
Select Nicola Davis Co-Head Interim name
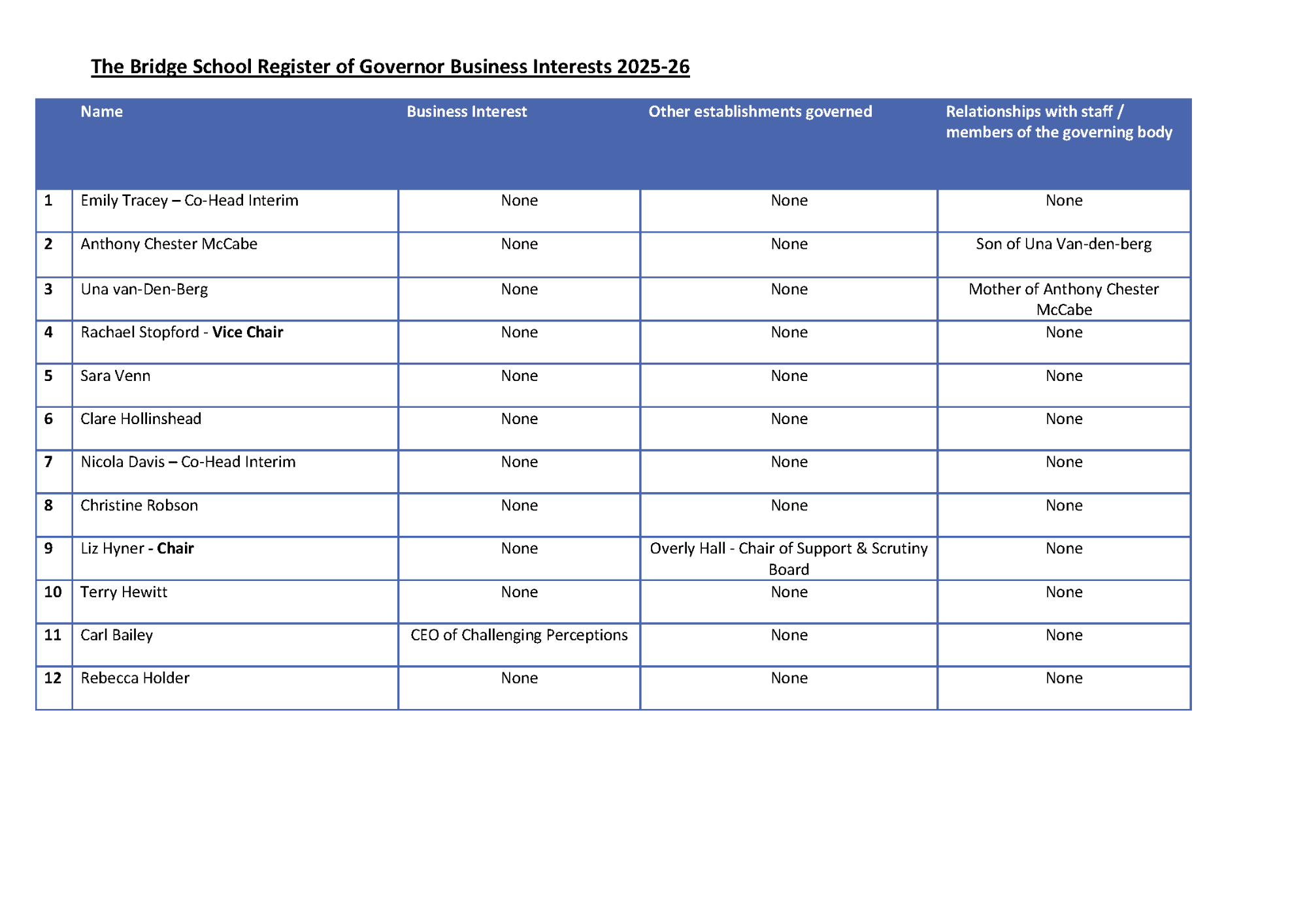188,461
